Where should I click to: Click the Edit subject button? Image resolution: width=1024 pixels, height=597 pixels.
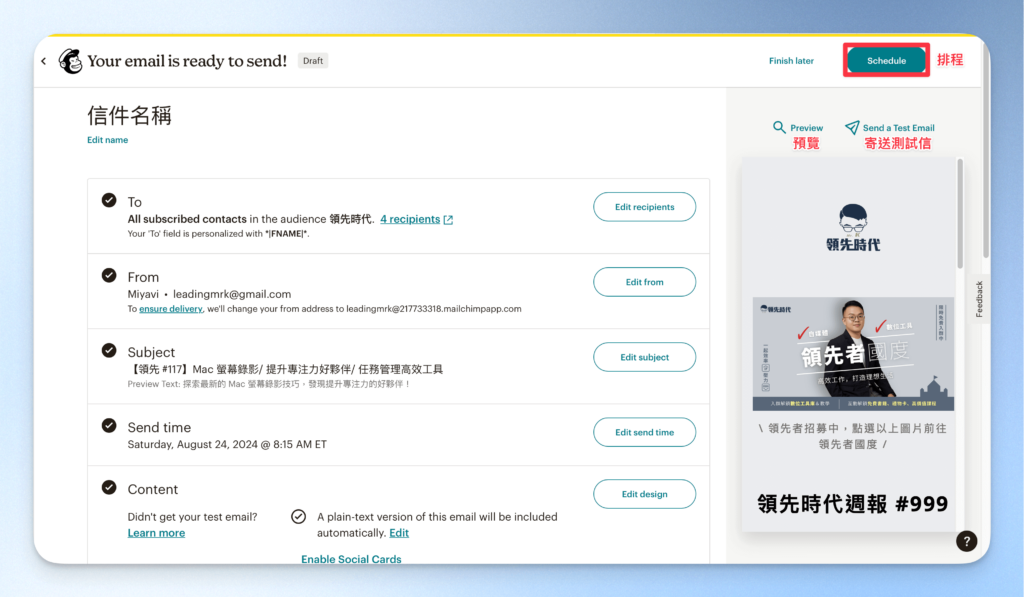click(x=645, y=357)
